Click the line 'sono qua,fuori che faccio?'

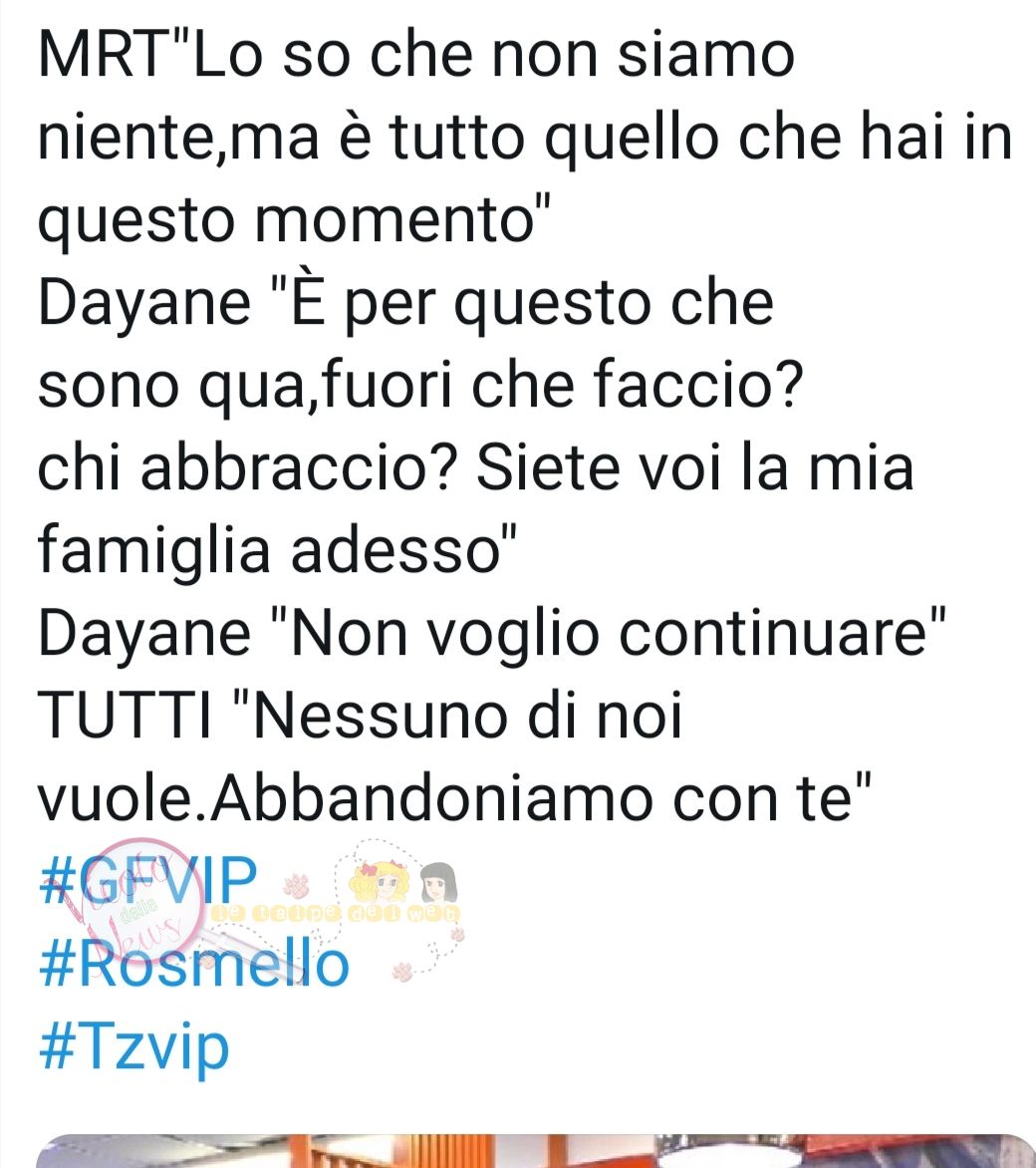click(420, 386)
